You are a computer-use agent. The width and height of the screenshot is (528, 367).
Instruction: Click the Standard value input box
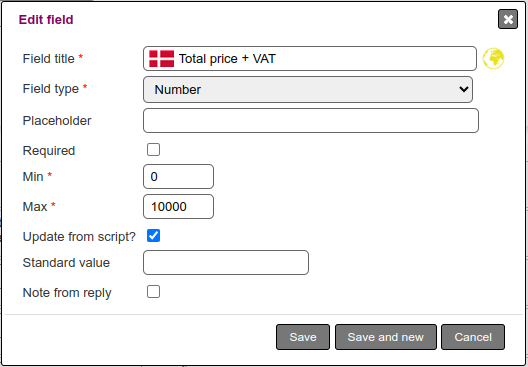[x=226, y=263]
